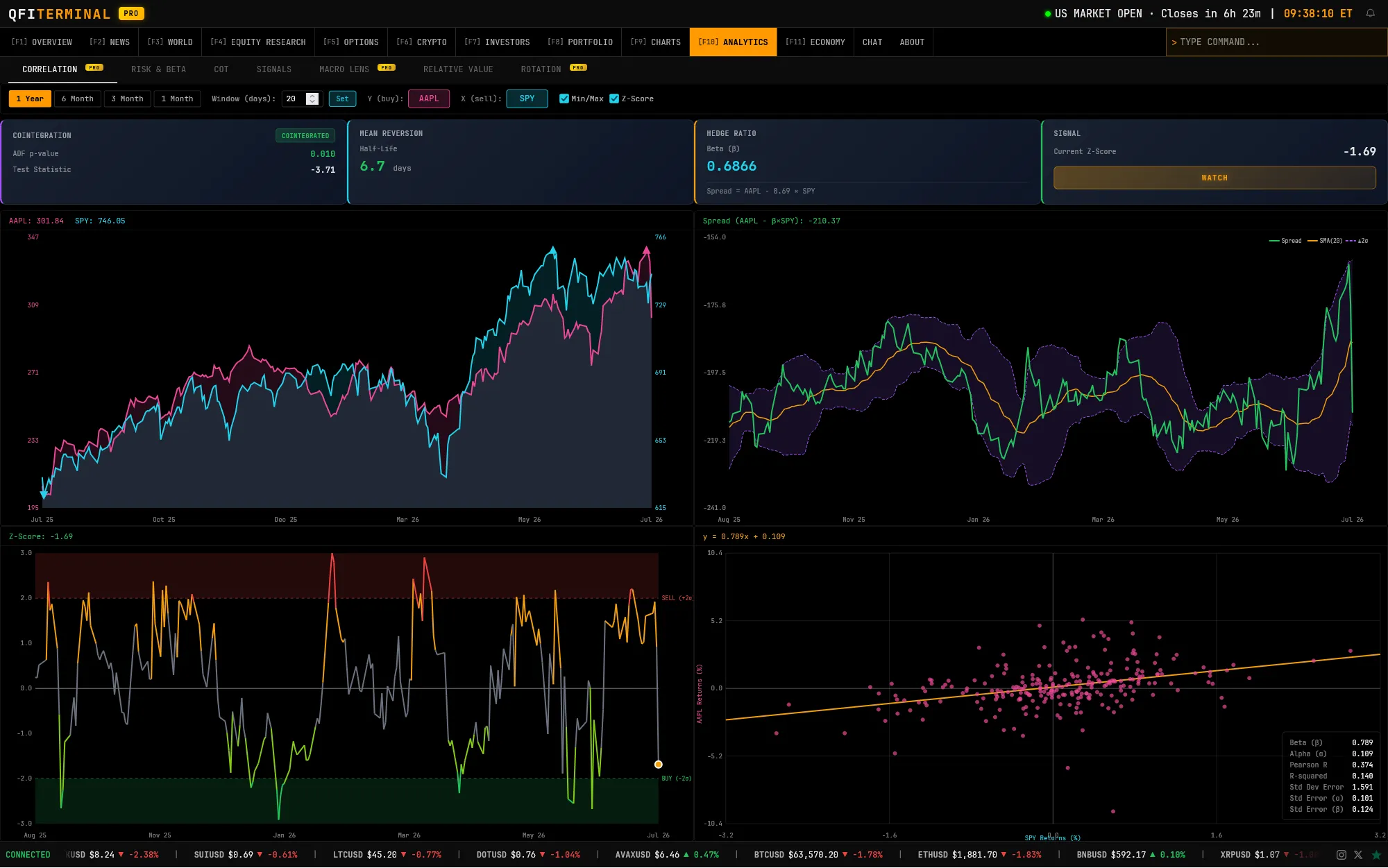Click the CONNECTED status indicator
Viewport: 1388px width, 868px height.
(x=28, y=855)
